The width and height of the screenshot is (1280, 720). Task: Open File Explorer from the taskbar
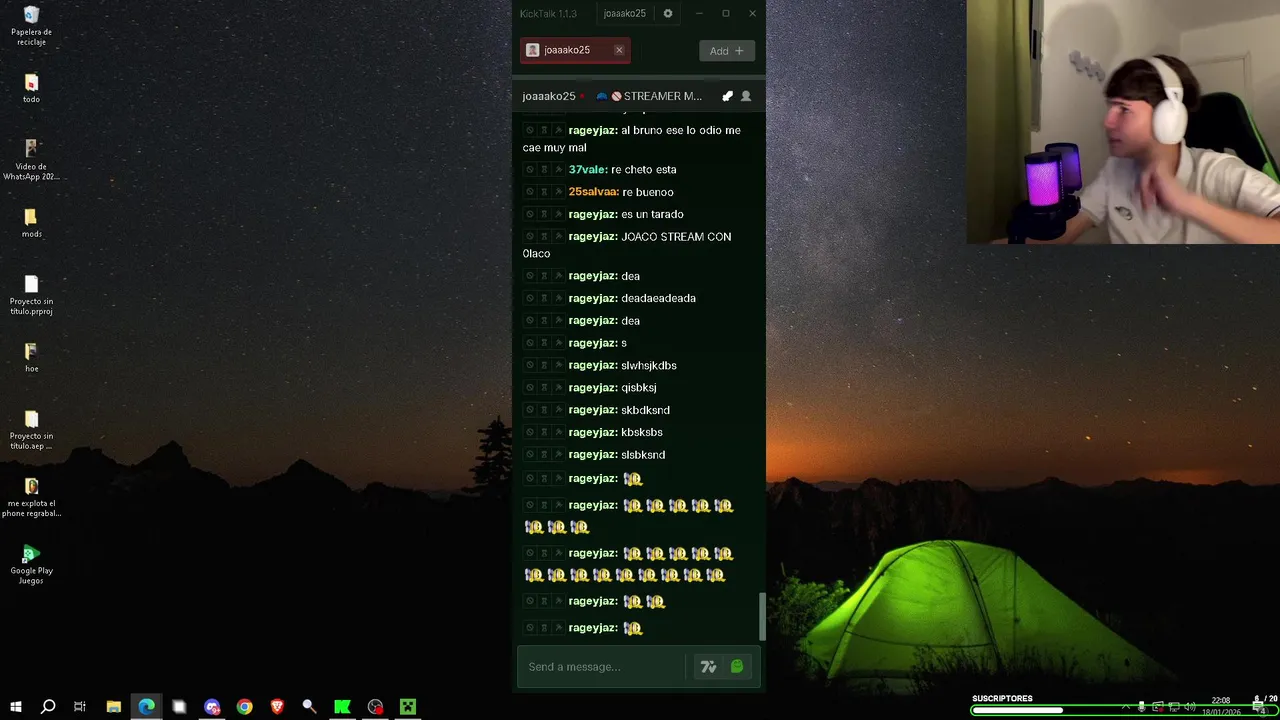click(x=114, y=707)
